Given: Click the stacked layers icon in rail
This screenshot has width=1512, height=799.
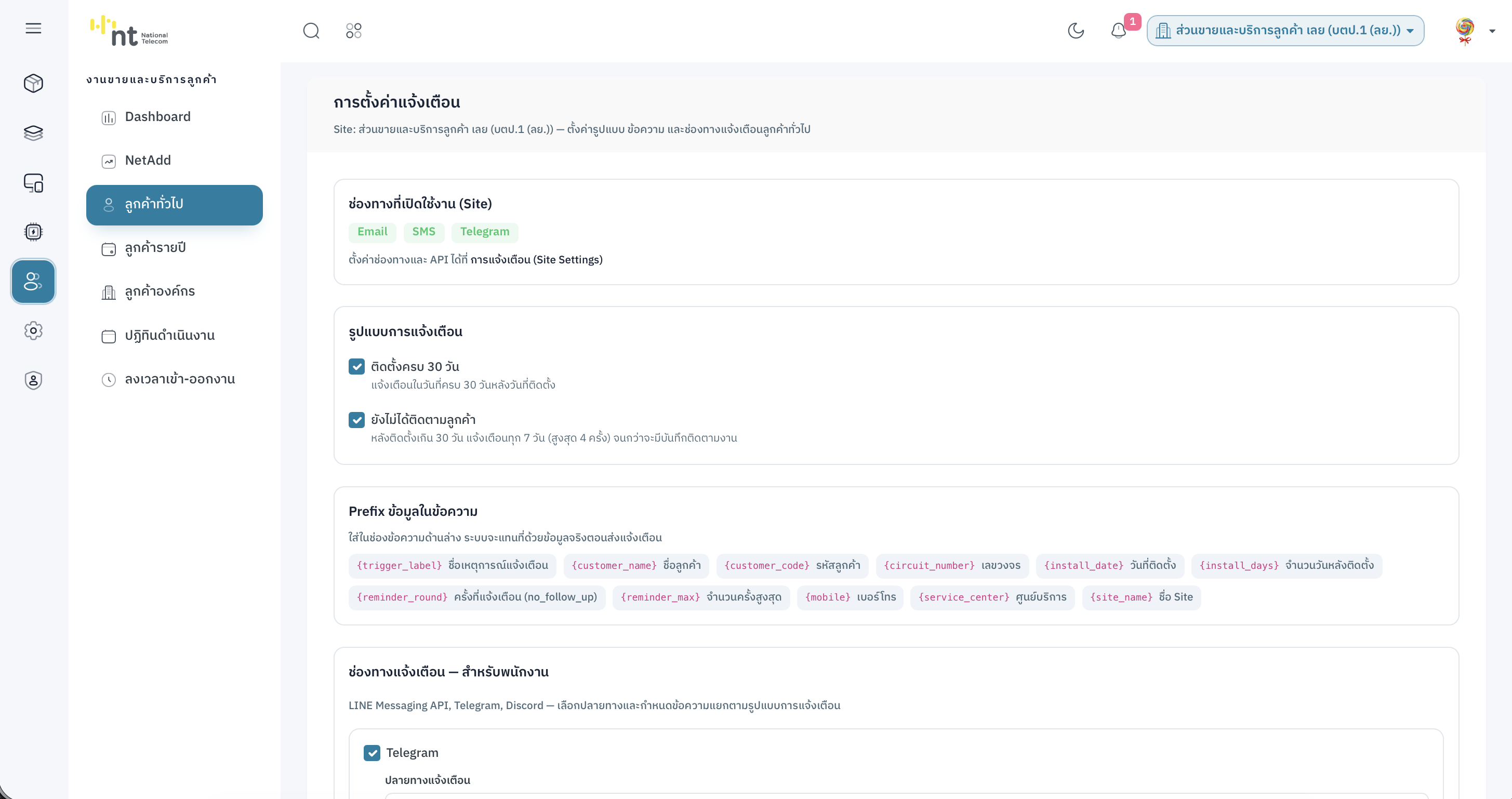Looking at the screenshot, I should click(x=33, y=134).
